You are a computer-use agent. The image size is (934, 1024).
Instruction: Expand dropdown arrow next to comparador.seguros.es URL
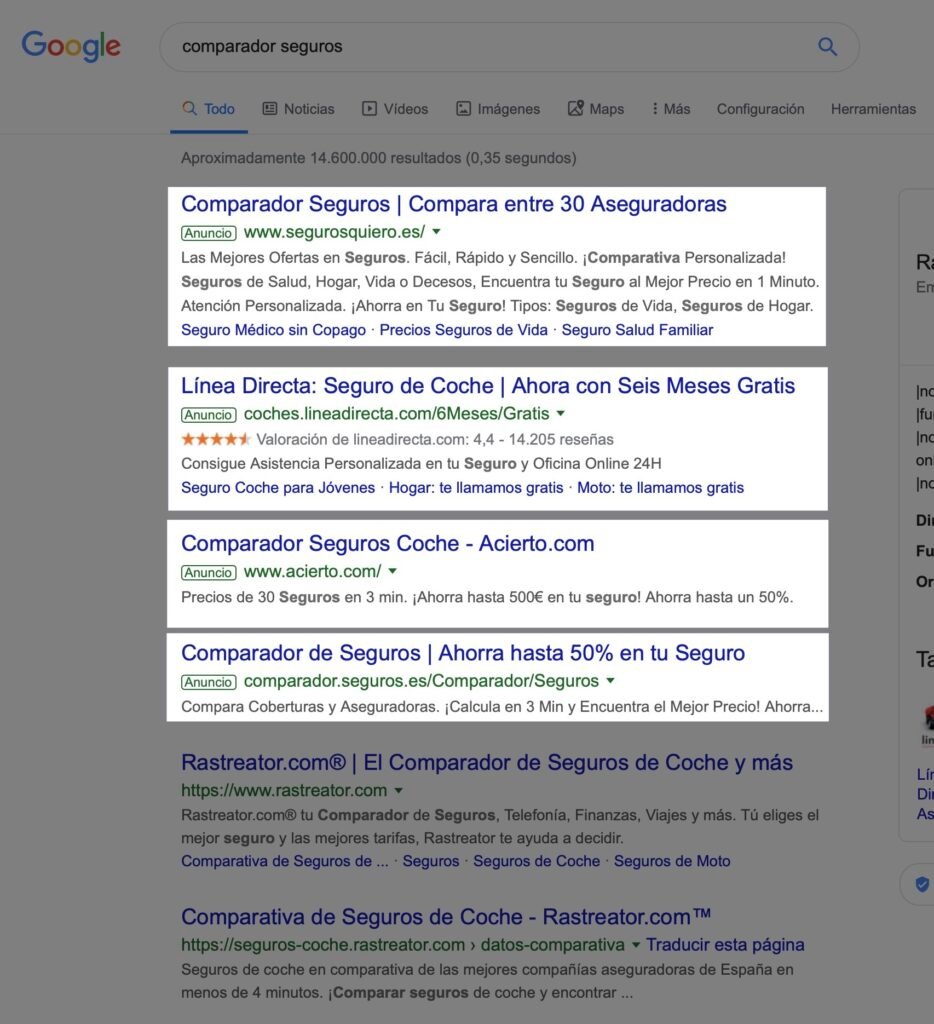(610, 680)
